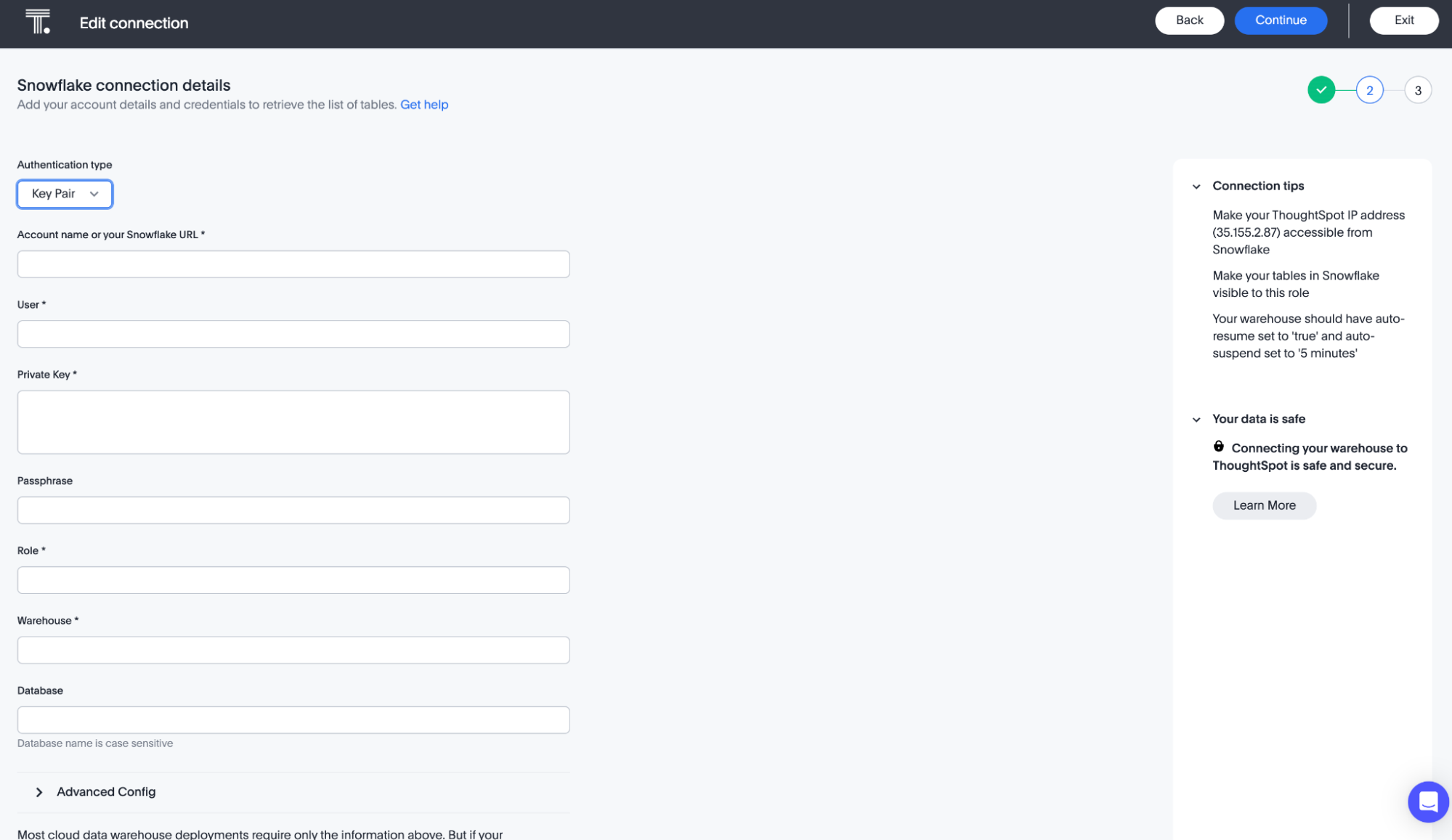Click the Learn More button
Image resolution: width=1452 pixels, height=840 pixels.
1264,505
